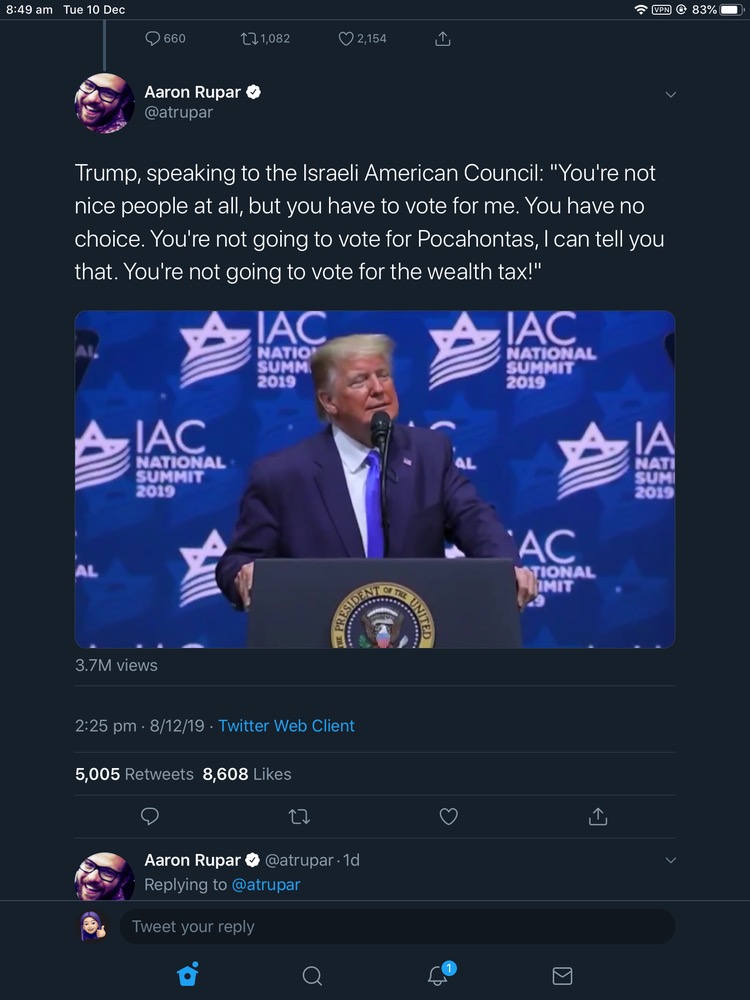Retweet the parent tweet with 1,082 retweets

pos(266,39)
